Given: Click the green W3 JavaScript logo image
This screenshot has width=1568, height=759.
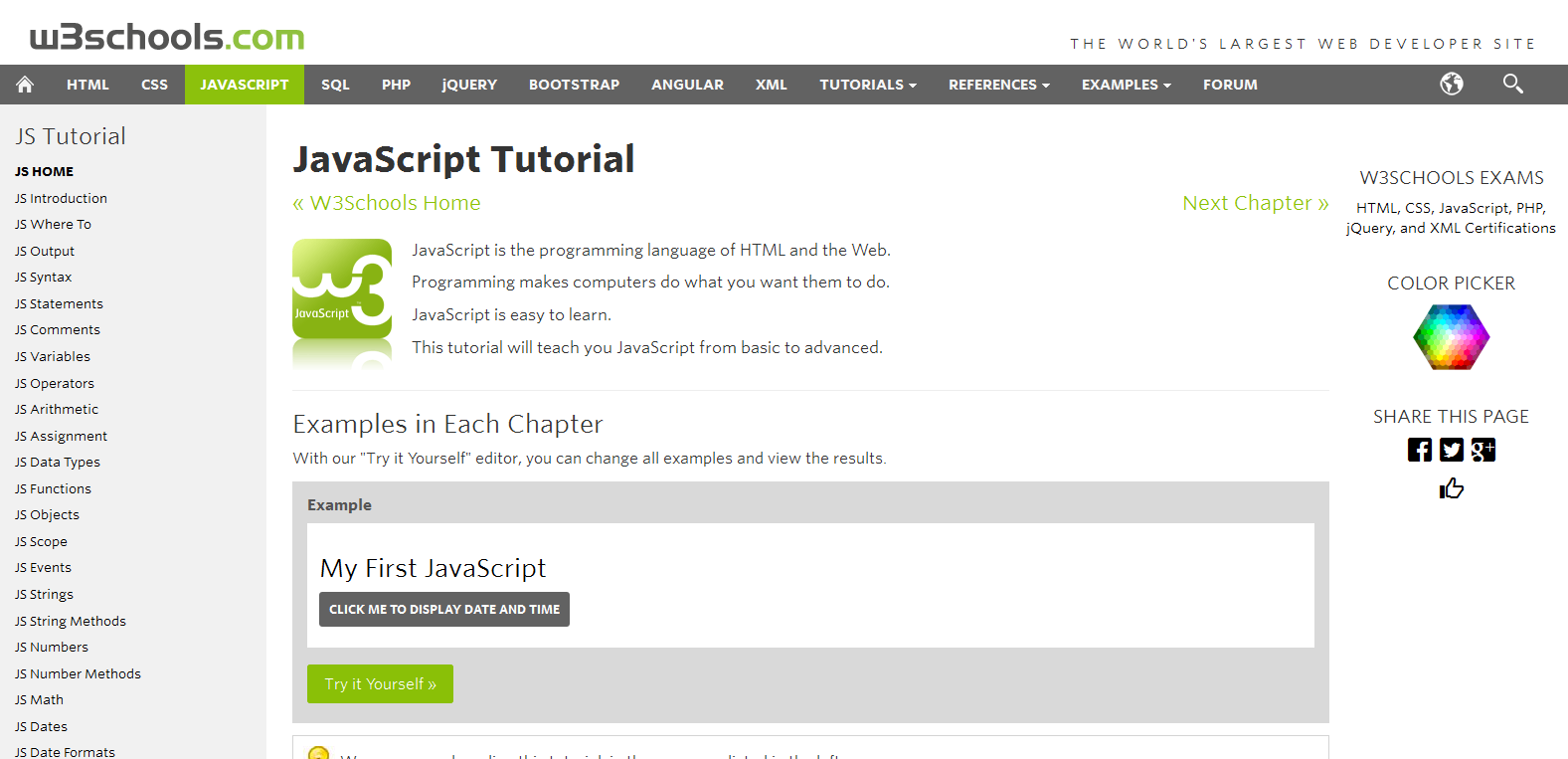Looking at the screenshot, I should click(342, 303).
